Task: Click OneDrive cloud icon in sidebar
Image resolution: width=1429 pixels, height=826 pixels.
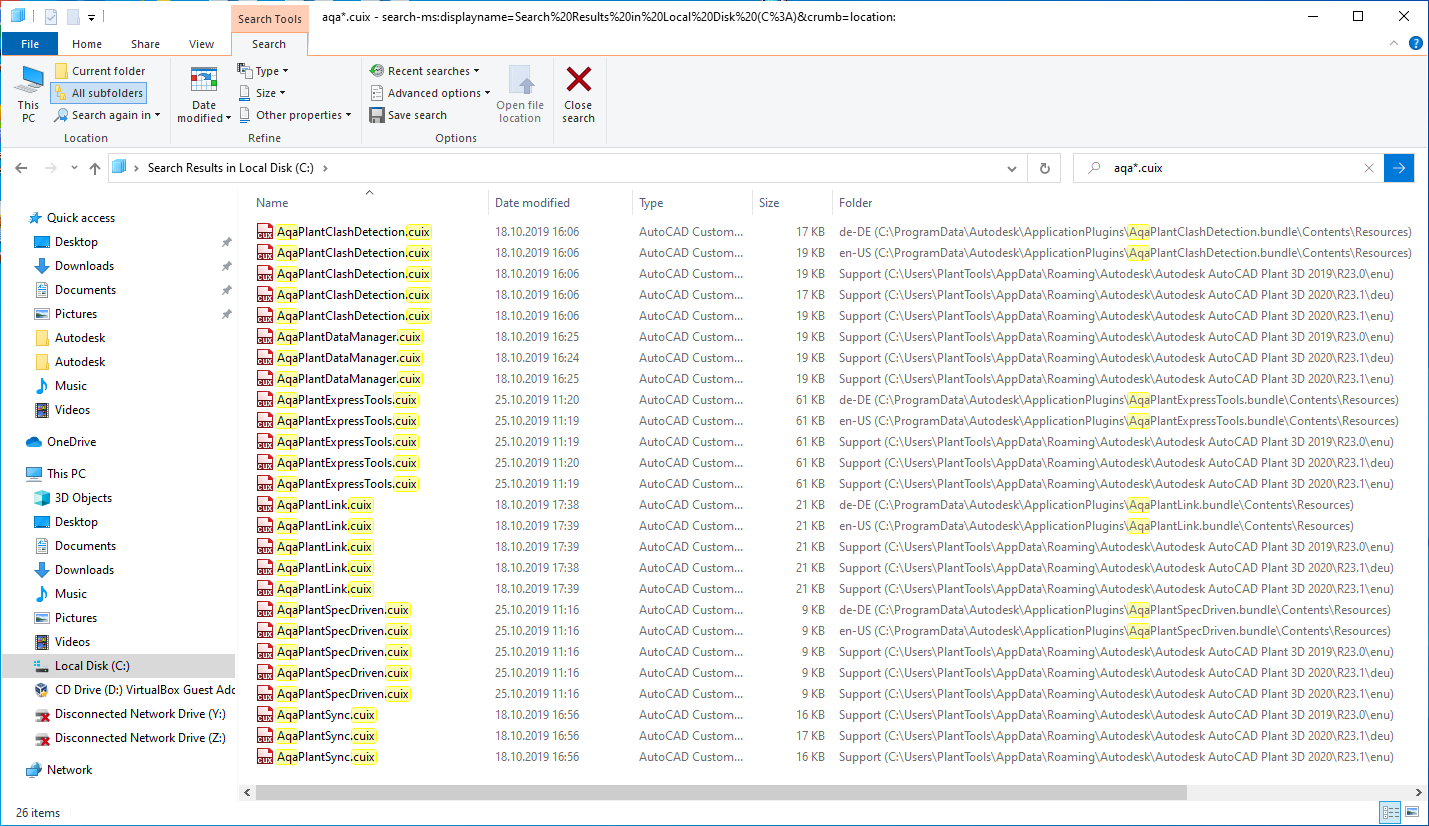Action: click(34, 442)
